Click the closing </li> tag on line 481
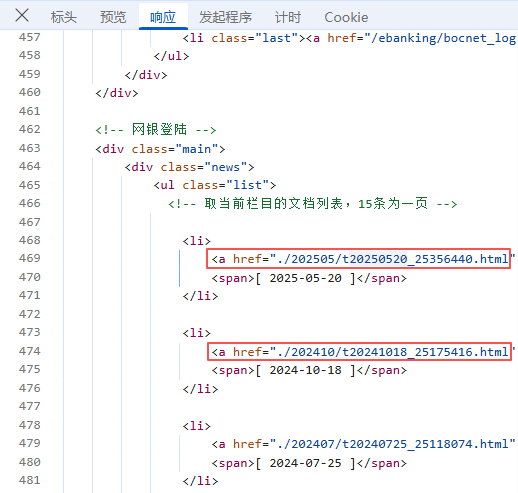 point(200,481)
